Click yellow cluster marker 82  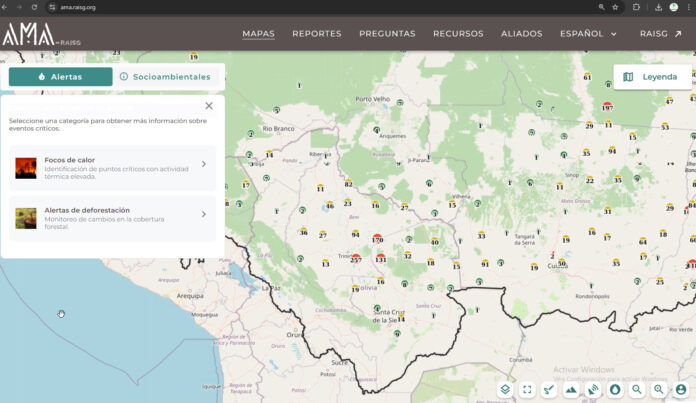pos(348,183)
